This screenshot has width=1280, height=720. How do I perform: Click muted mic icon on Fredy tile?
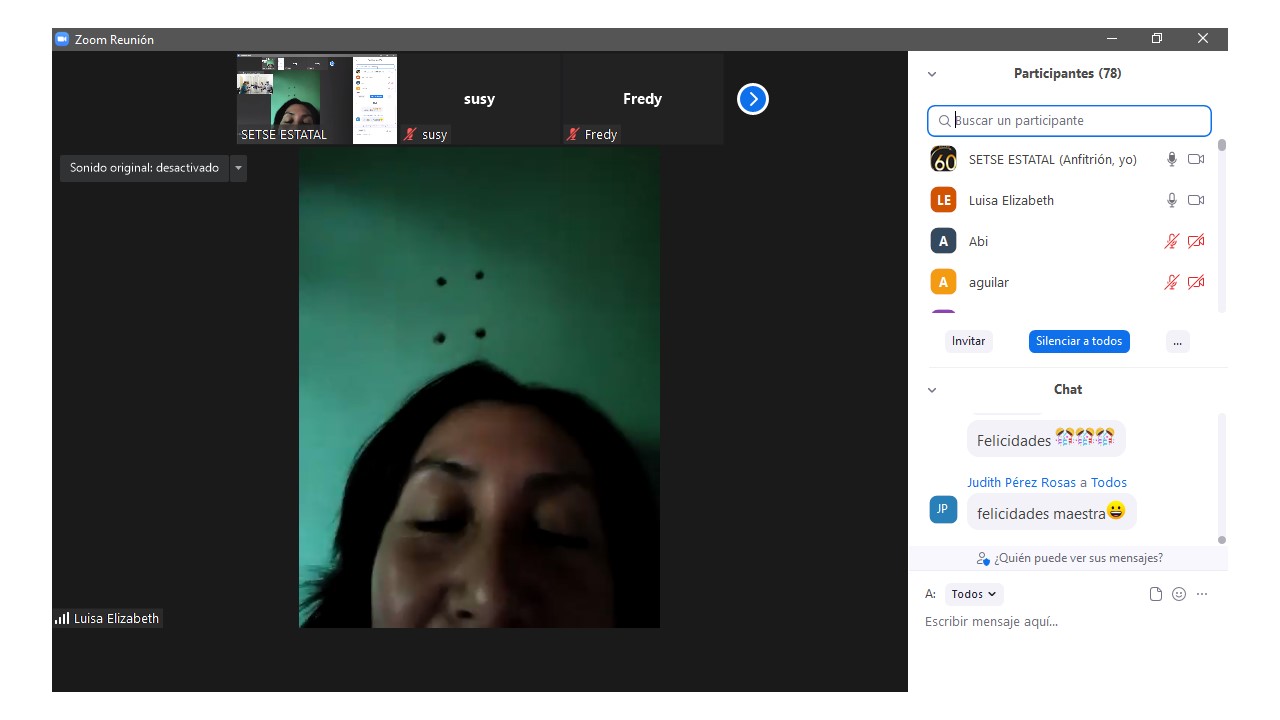click(573, 134)
